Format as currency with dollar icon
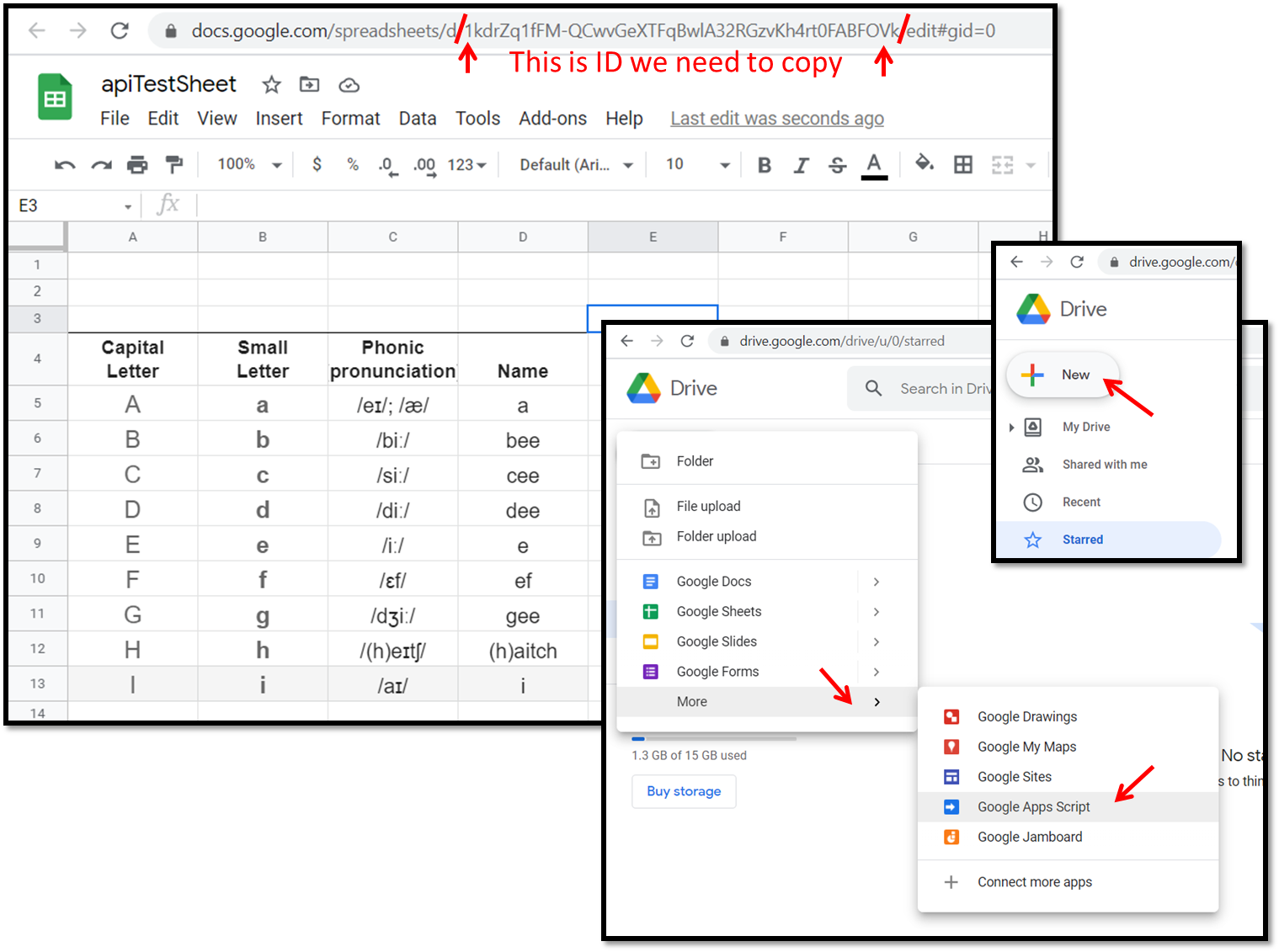1279x952 pixels. 317,164
